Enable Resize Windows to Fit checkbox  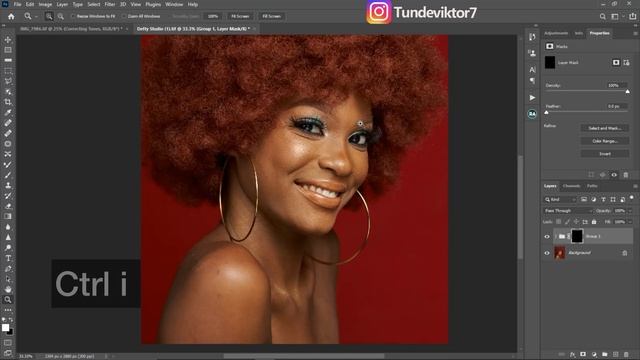[73, 16]
